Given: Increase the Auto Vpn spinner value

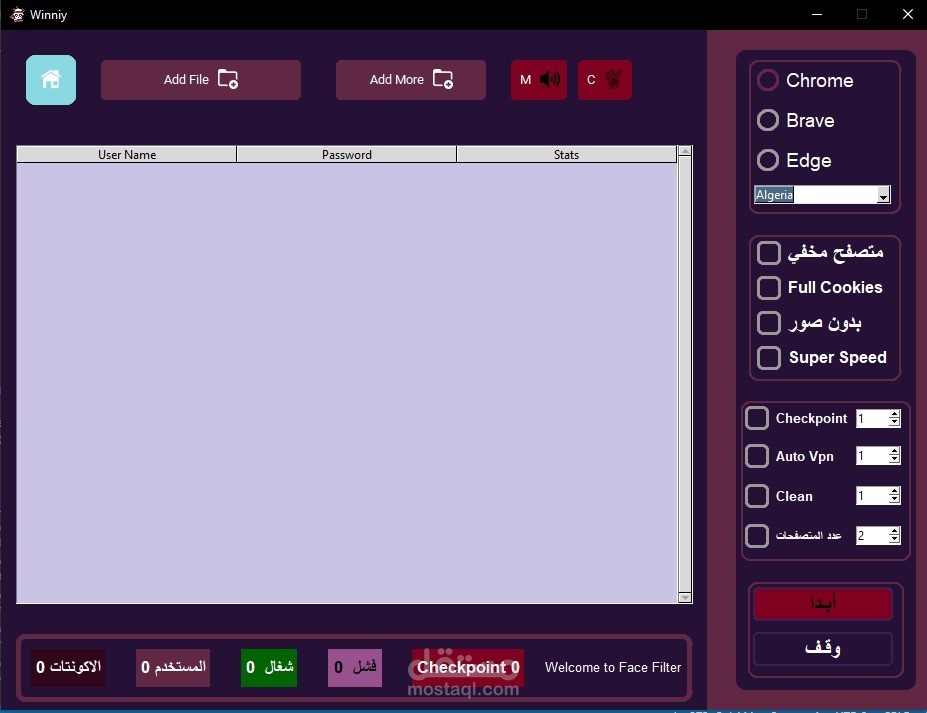Looking at the screenshot, I should click(x=894, y=452).
